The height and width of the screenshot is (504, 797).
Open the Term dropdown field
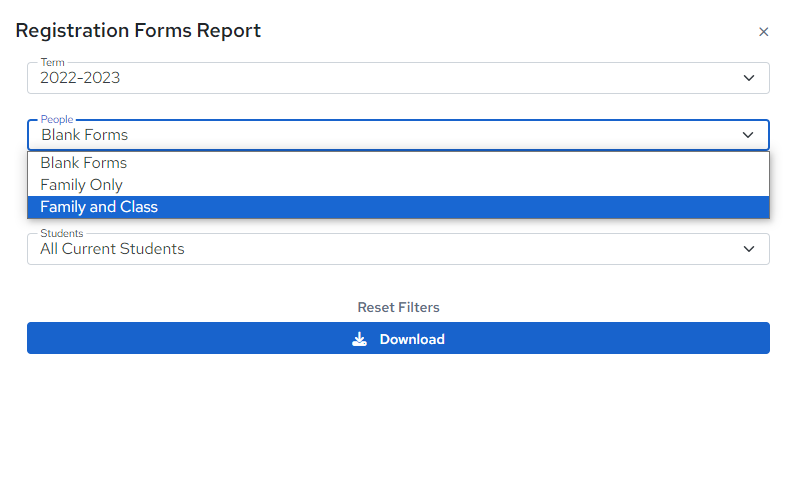point(398,78)
